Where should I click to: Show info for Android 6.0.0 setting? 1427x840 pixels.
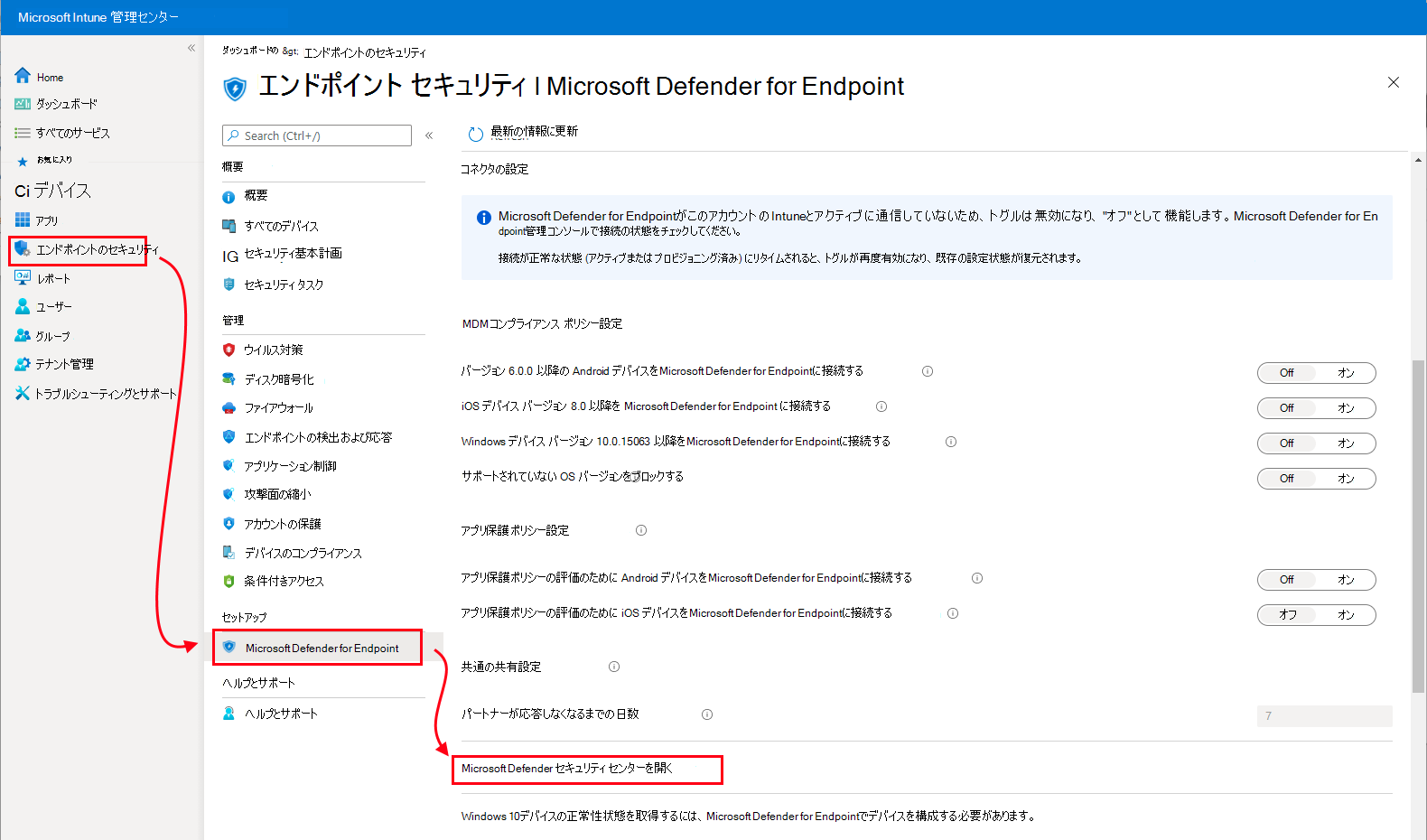click(x=928, y=371)
